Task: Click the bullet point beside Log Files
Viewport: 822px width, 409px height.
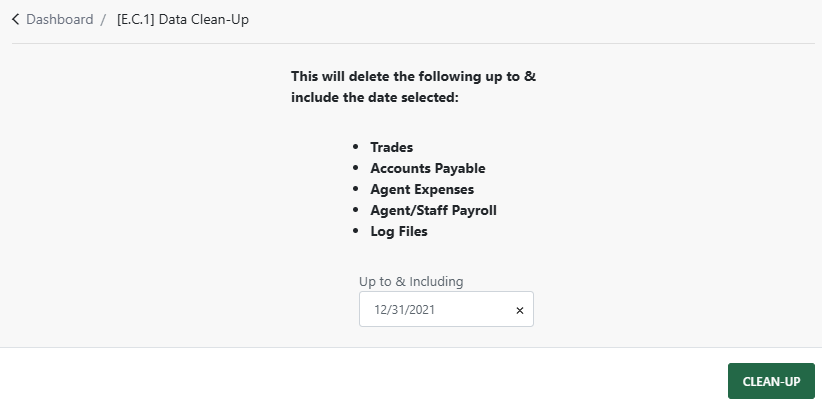Action: point(356,231)
